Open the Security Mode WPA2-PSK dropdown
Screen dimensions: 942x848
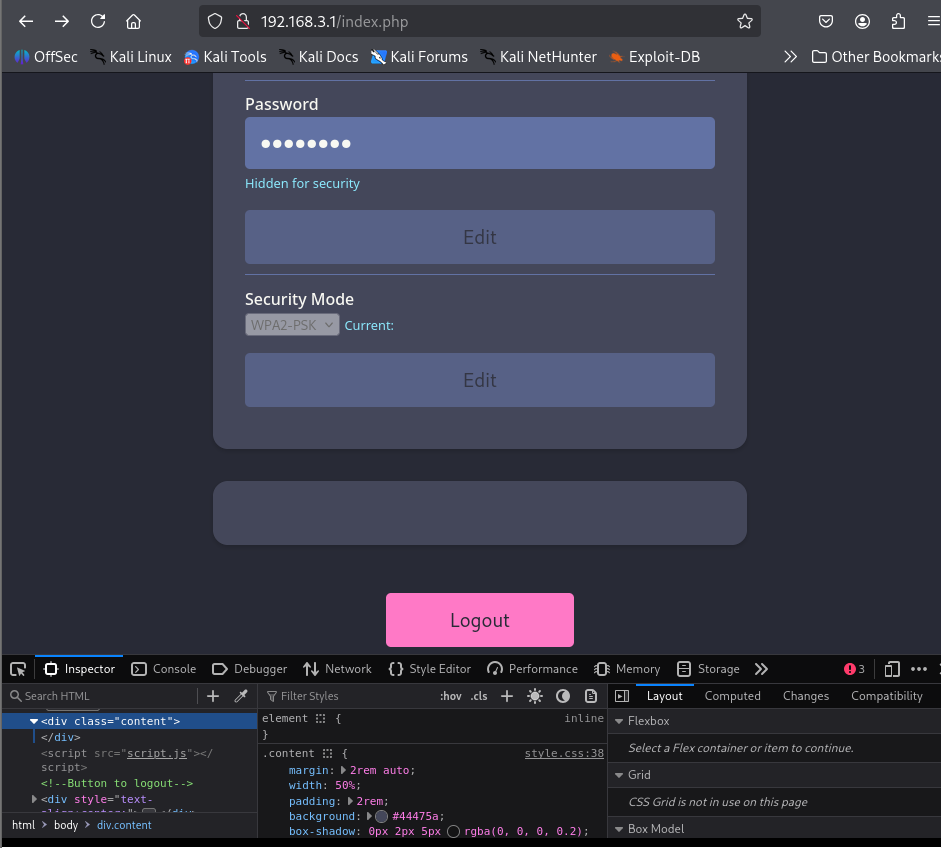(292, 325)
